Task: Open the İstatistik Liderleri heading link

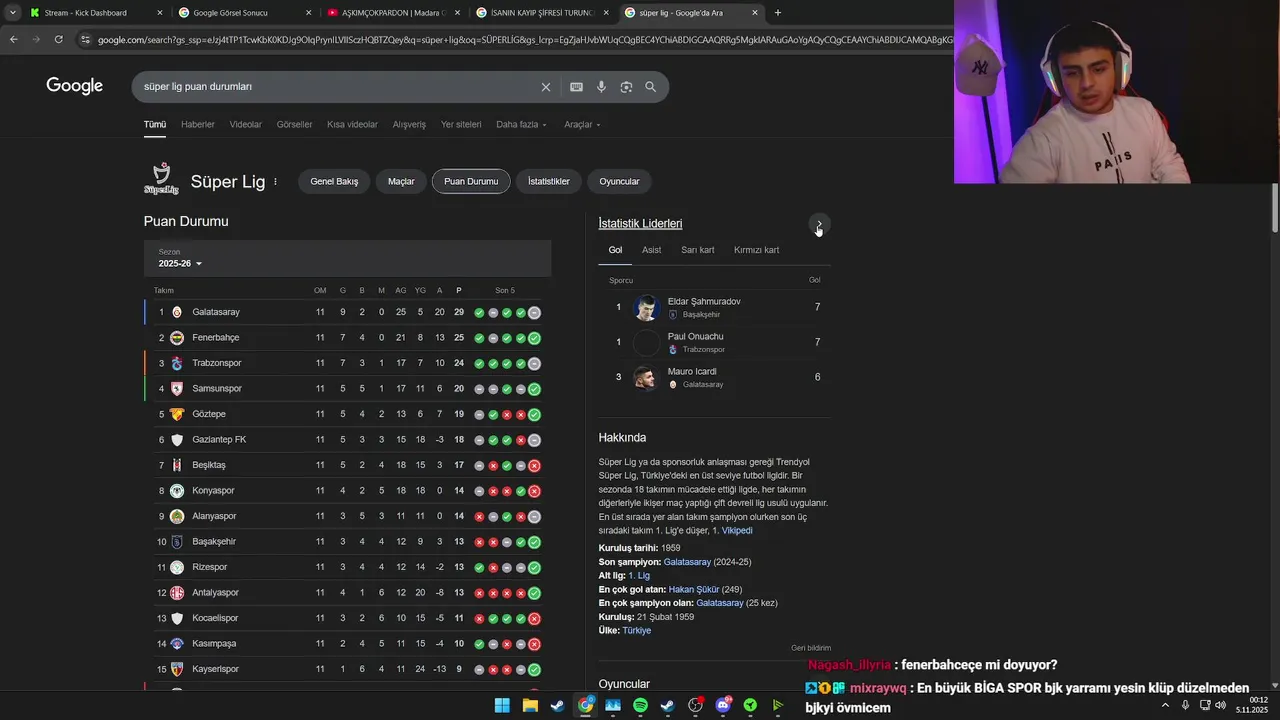Action: point(640,224)
